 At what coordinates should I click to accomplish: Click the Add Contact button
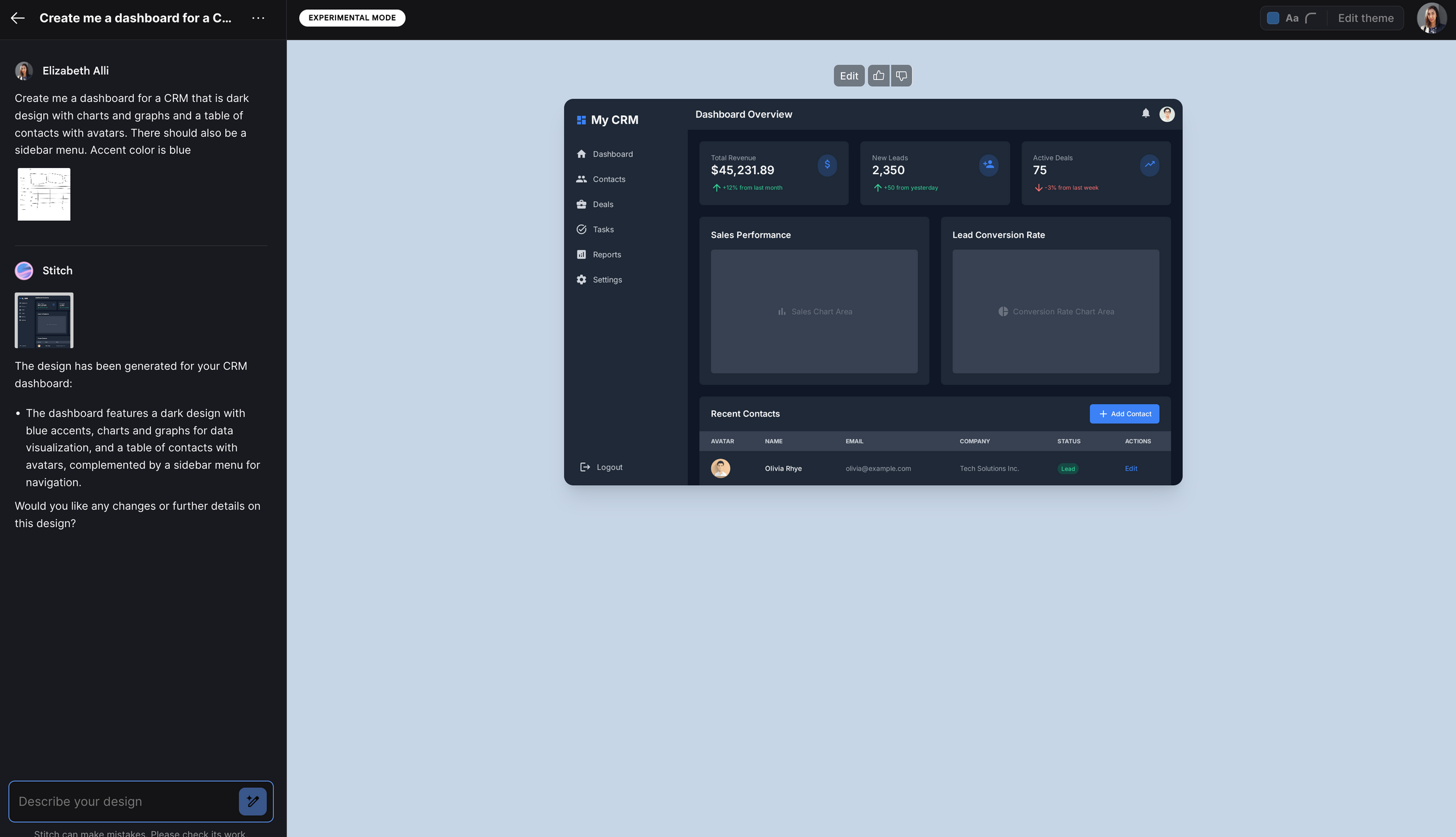point(1124,414)
